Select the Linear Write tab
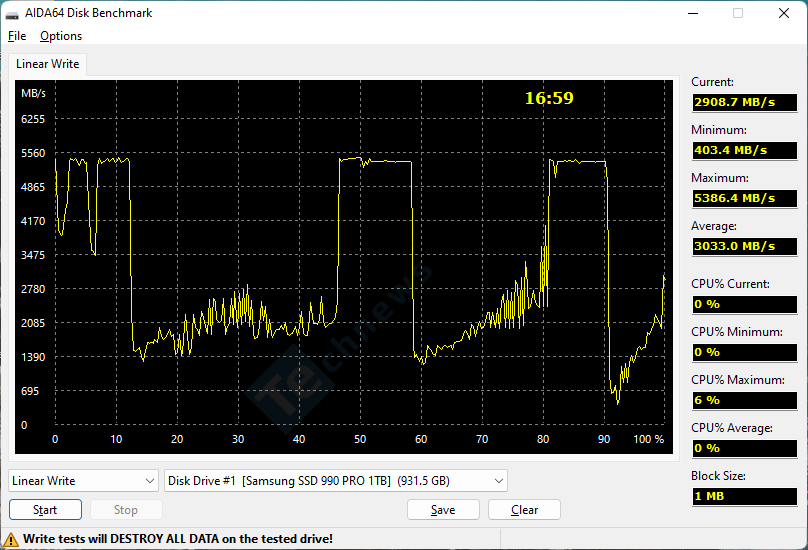 coord(47,64)
